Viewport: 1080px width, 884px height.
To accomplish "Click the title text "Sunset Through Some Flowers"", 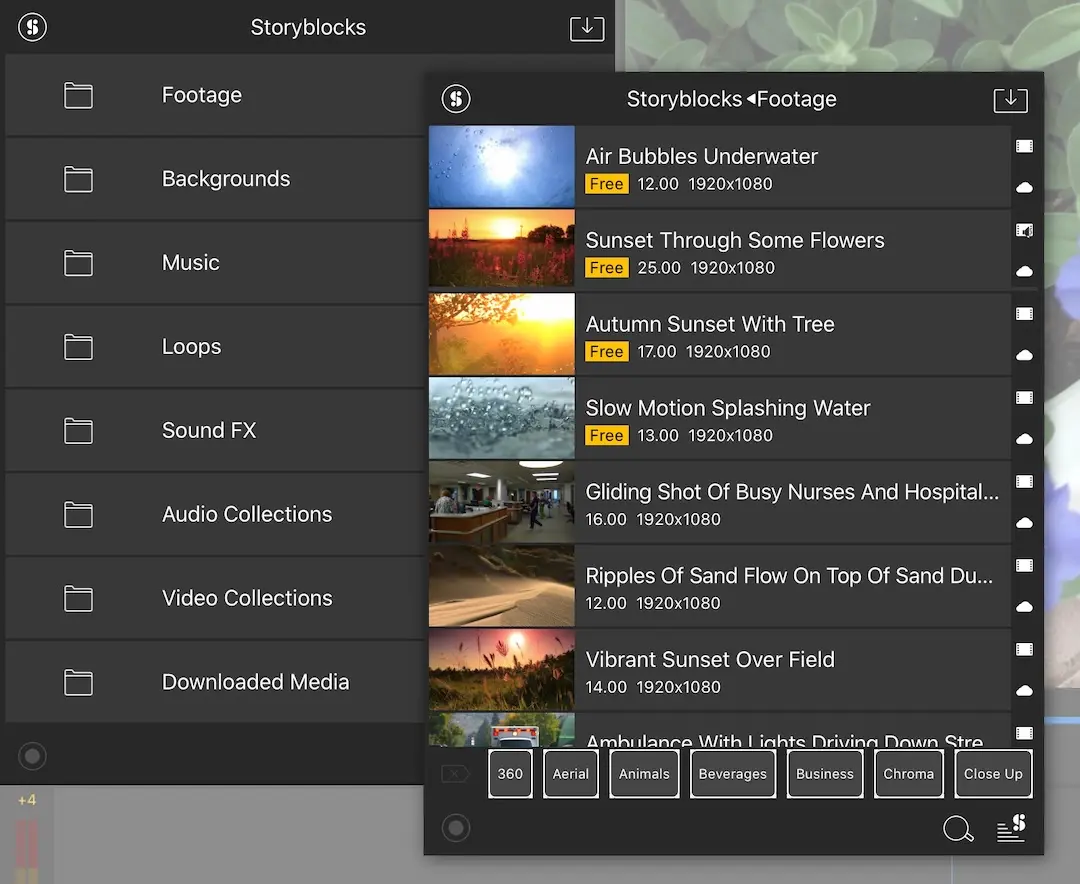I will click(735, 240).
